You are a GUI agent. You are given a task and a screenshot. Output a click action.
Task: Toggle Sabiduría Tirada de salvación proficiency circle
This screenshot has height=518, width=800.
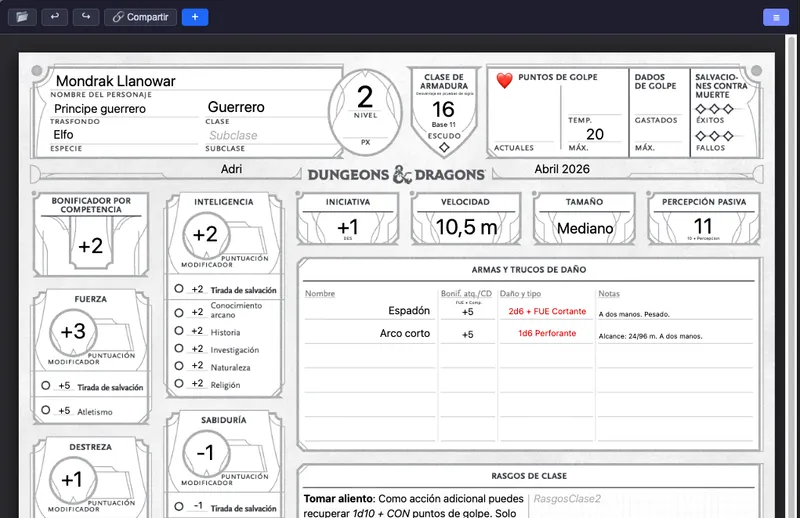pyautogui.click(x=179, y=506)
